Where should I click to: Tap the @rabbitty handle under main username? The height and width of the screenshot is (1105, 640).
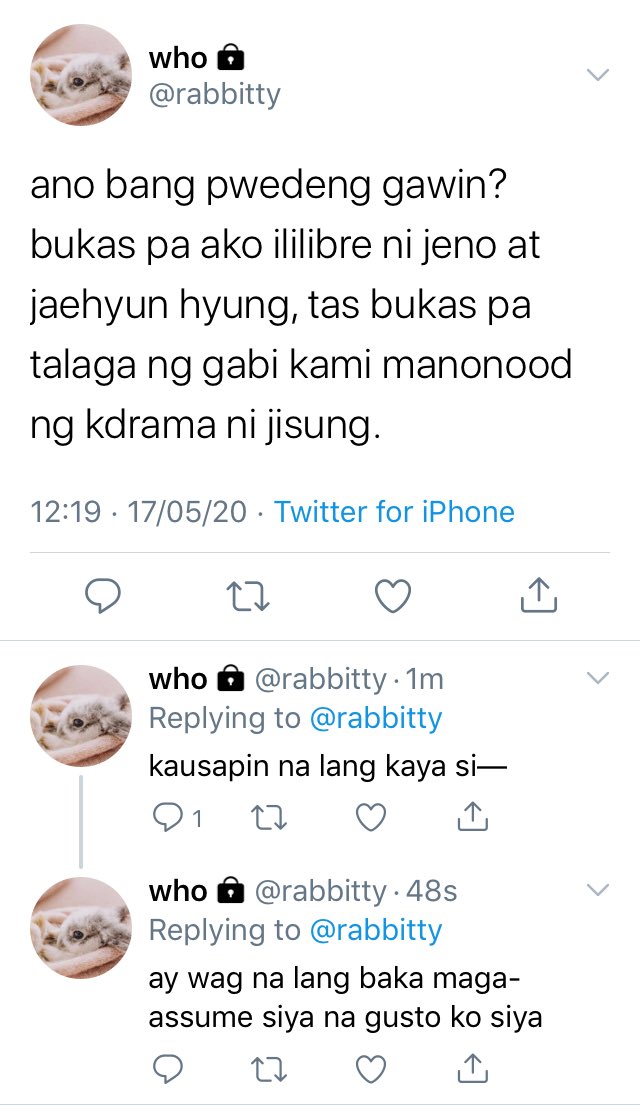click(x=214, y=94)
